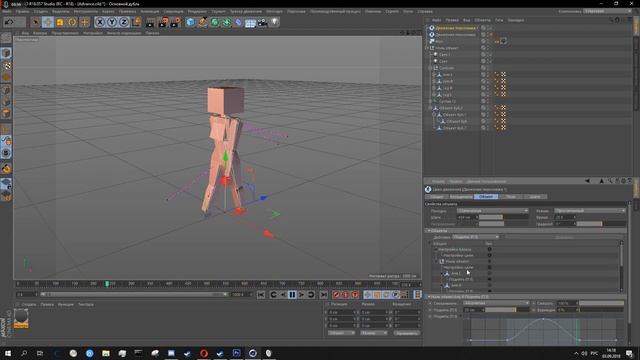
Task: Add a camera object
Action: click(x=262, y=22)
